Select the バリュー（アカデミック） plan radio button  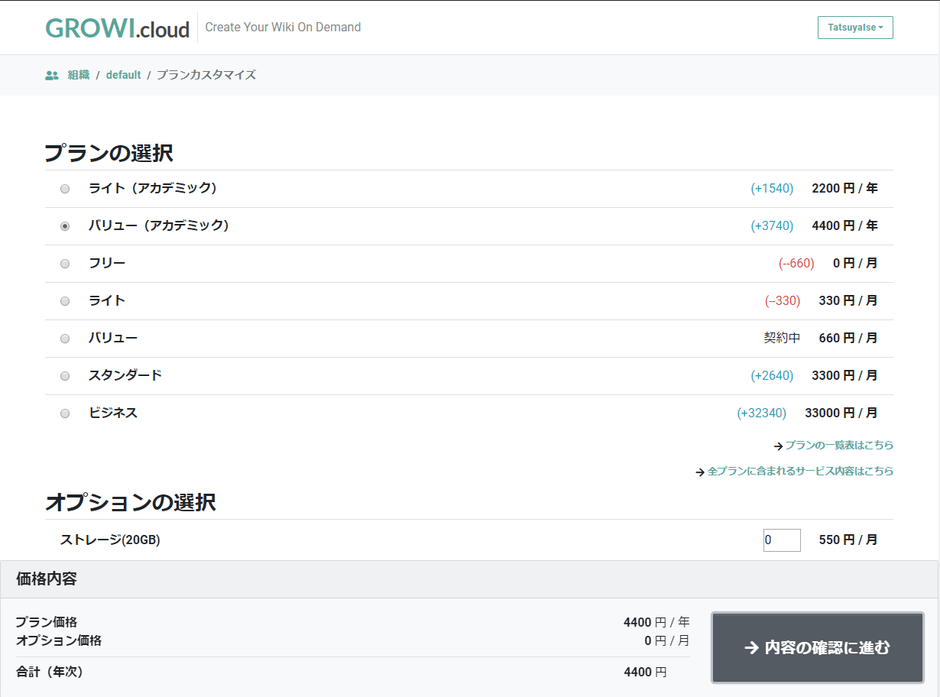tap(65, 226)
